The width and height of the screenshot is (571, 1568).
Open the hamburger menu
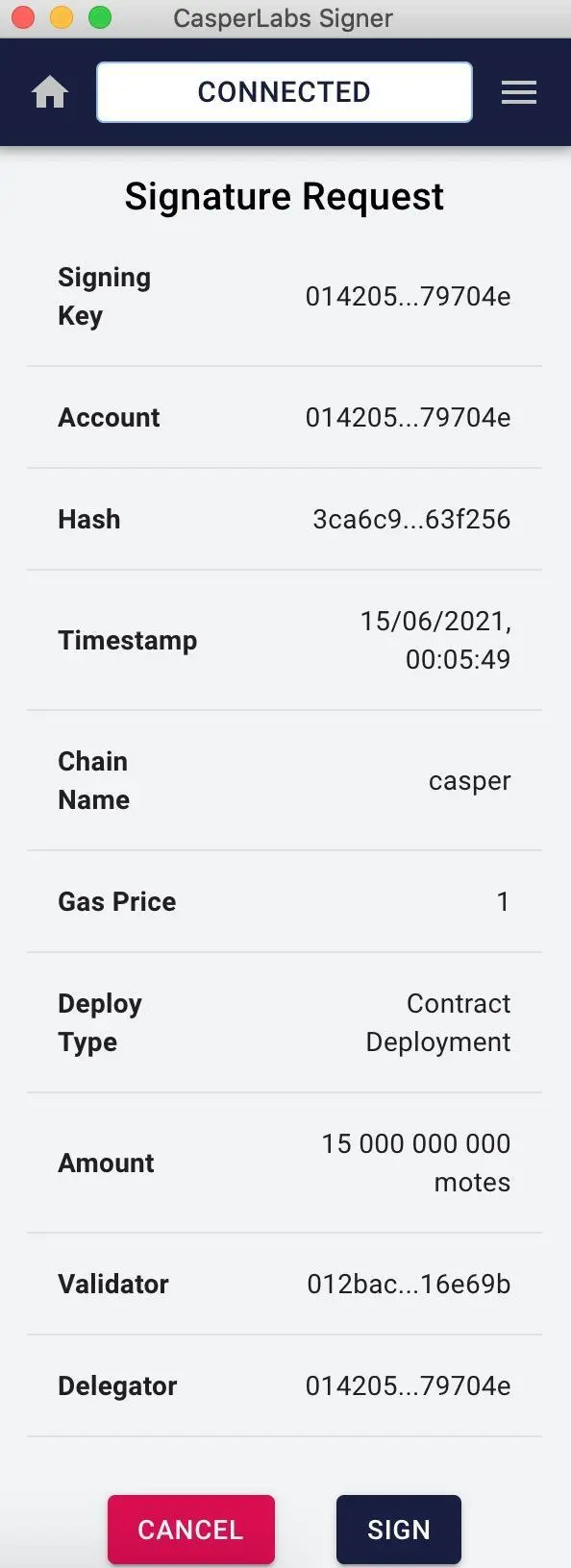(x=519, y=91)
